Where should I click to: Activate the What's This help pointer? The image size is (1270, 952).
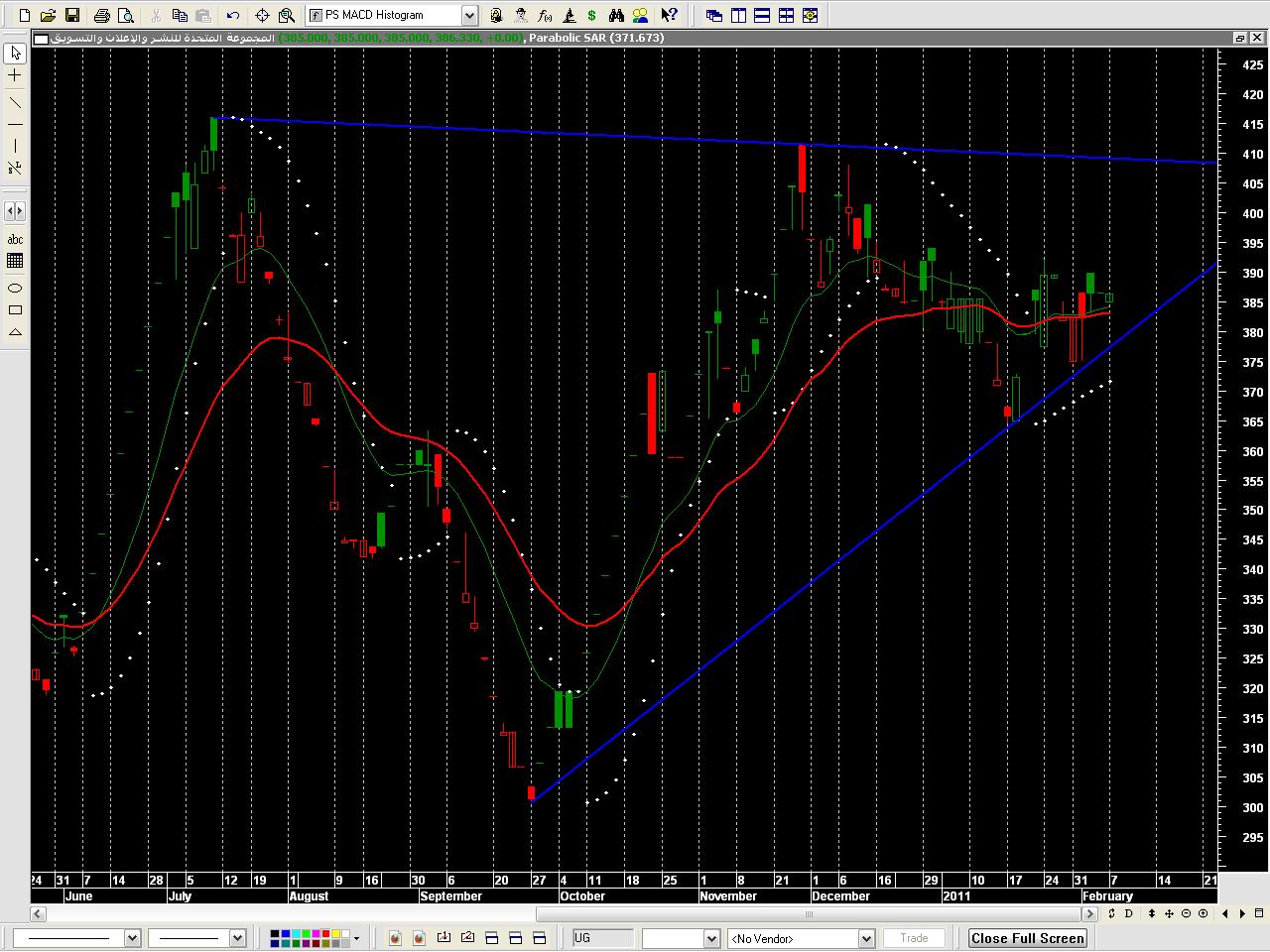tap(670, 15)
